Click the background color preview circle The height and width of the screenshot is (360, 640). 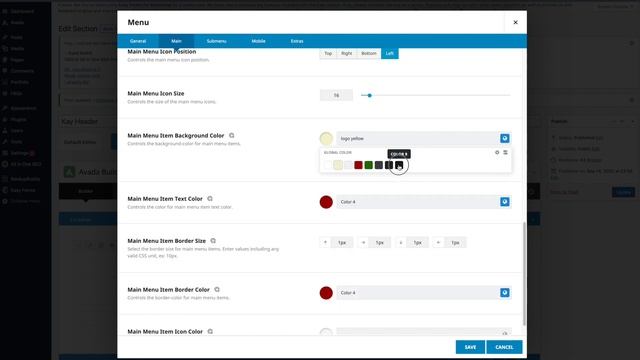(326, 139)
